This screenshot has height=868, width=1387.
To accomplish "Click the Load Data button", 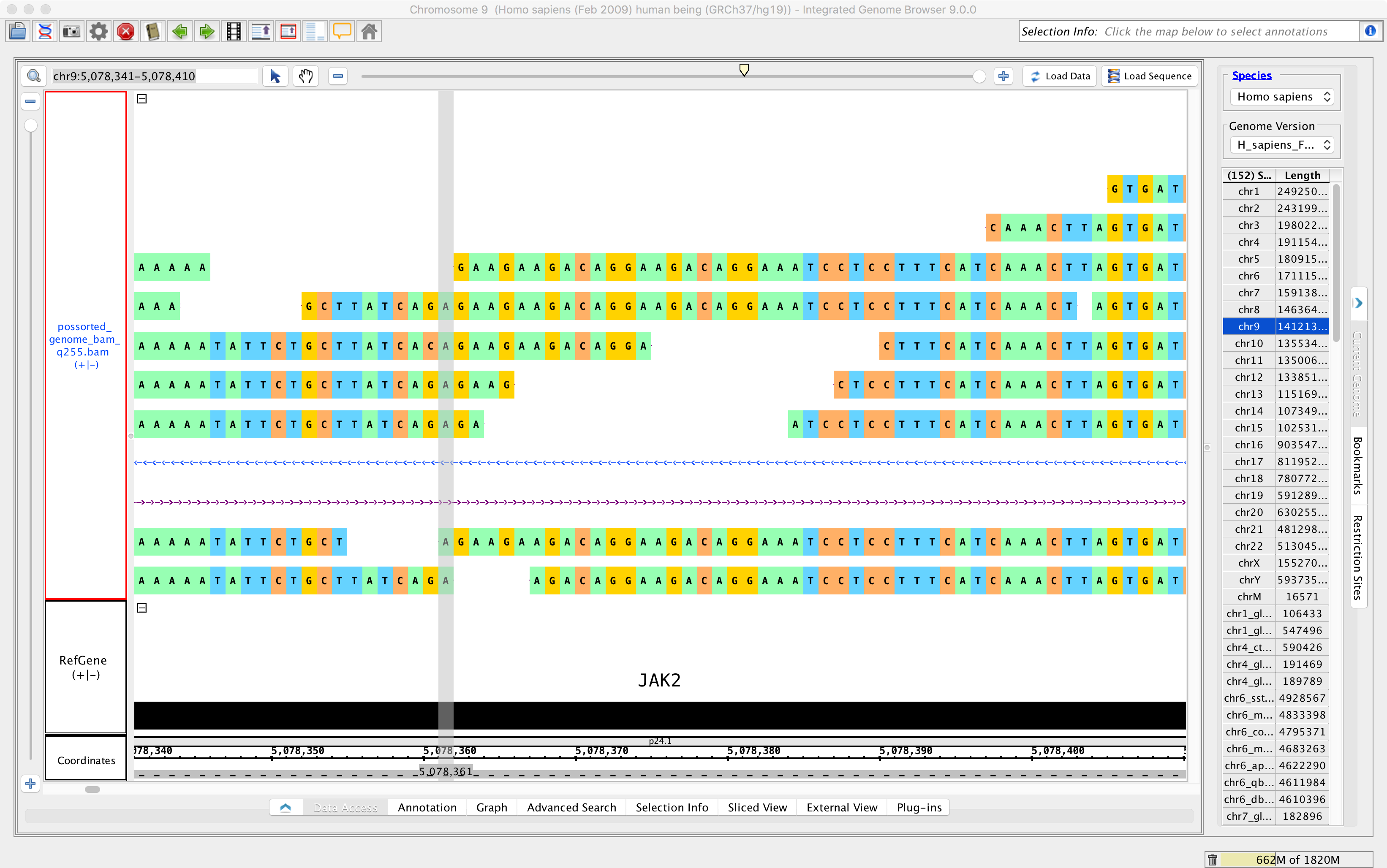I will 1060,76.
